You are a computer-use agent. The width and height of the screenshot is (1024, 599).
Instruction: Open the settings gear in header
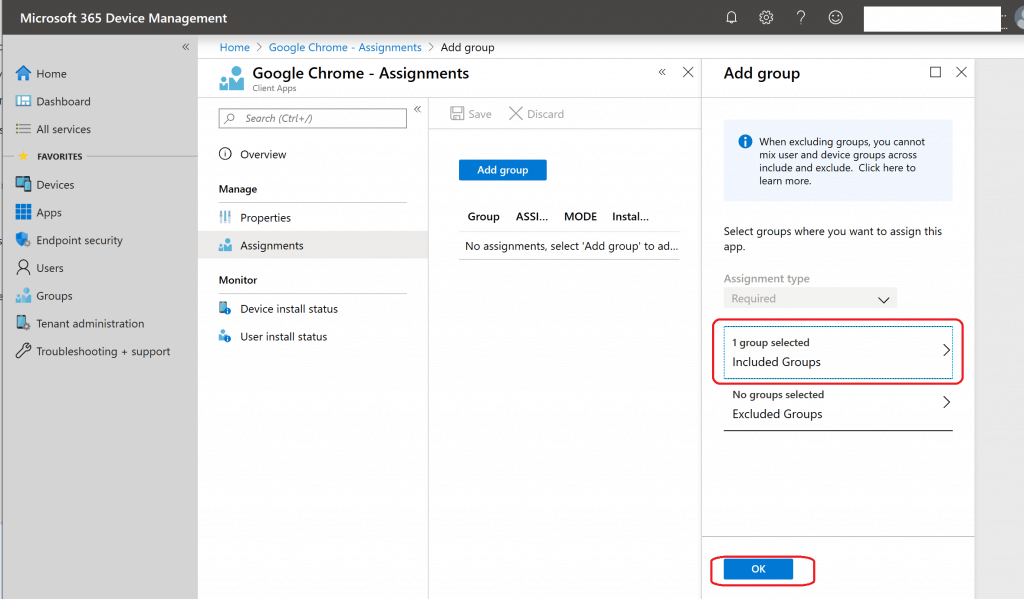point(766,18)
